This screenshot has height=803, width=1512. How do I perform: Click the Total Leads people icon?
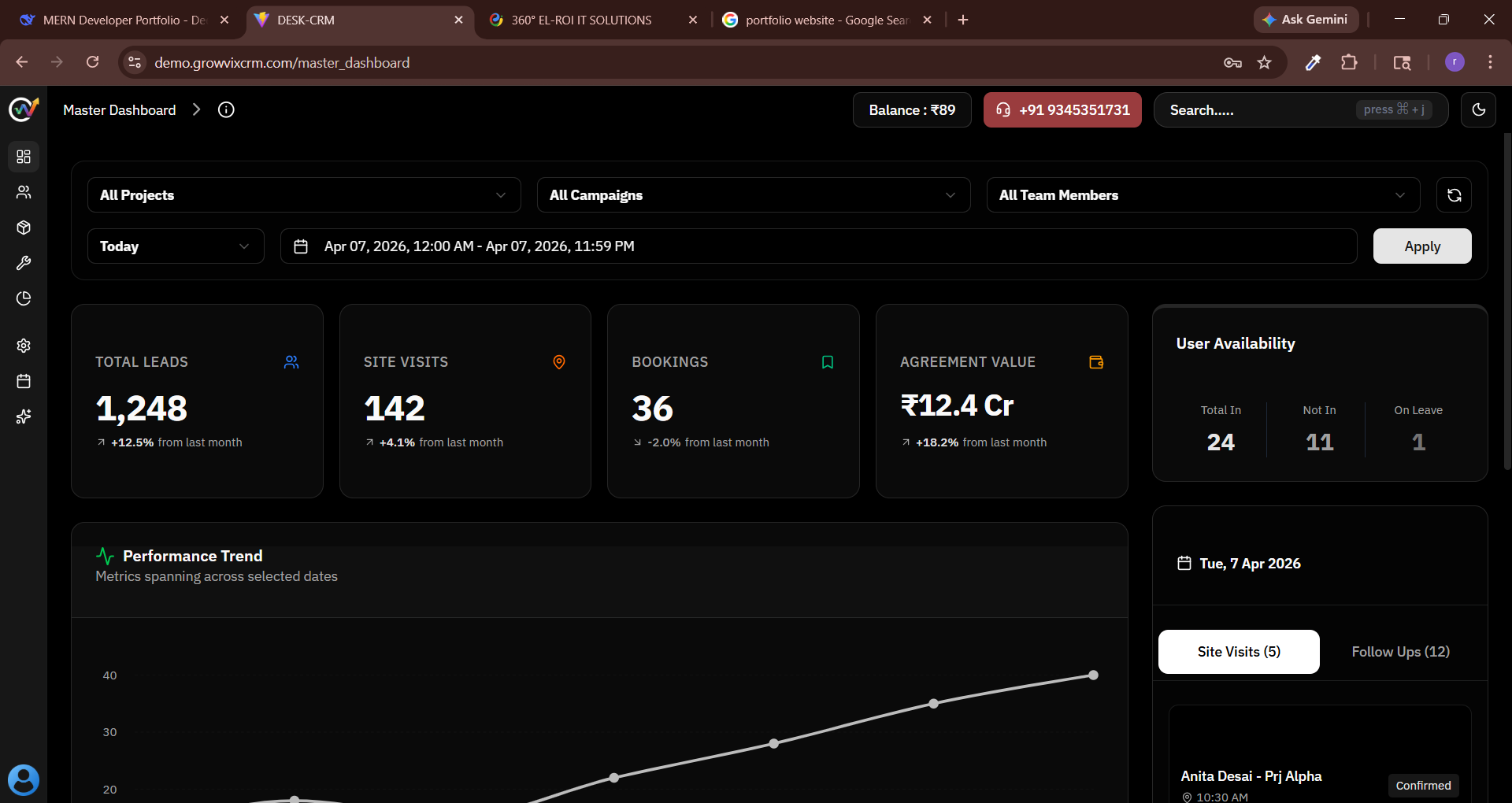click(x=291, y=362)
